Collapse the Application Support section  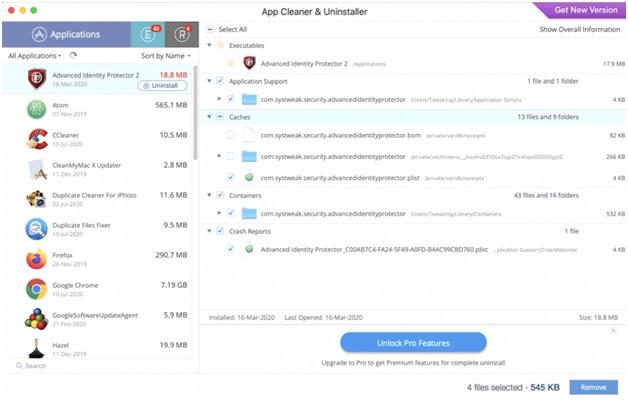209,81
